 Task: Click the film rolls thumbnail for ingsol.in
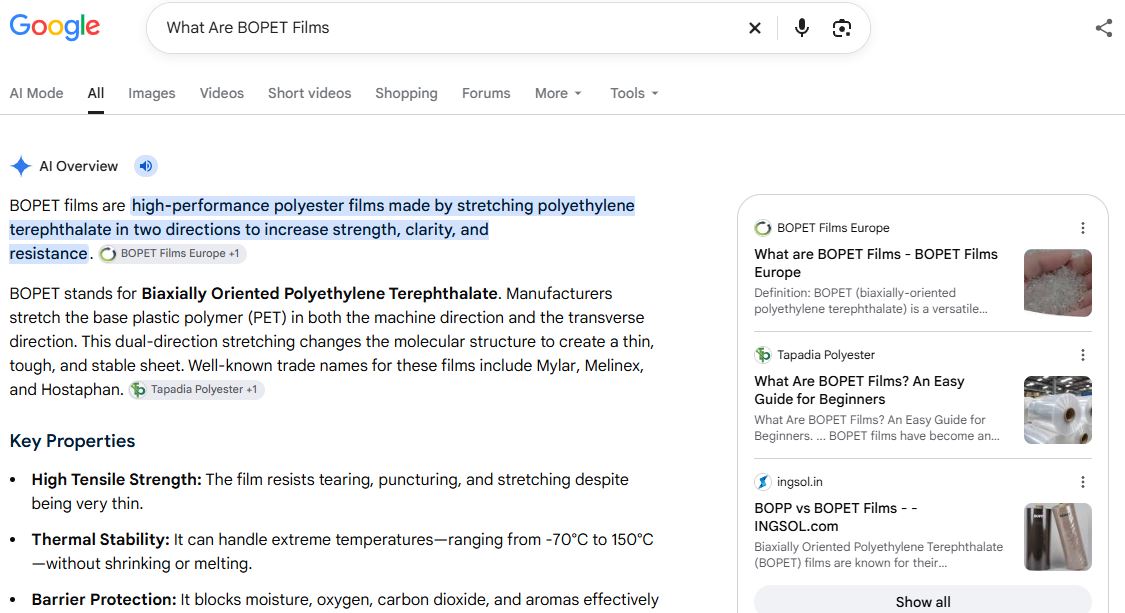(1058, 537)
